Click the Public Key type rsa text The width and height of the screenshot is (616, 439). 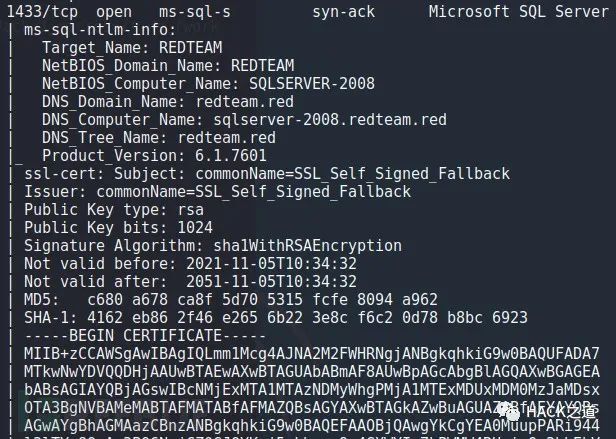(114, 210)
